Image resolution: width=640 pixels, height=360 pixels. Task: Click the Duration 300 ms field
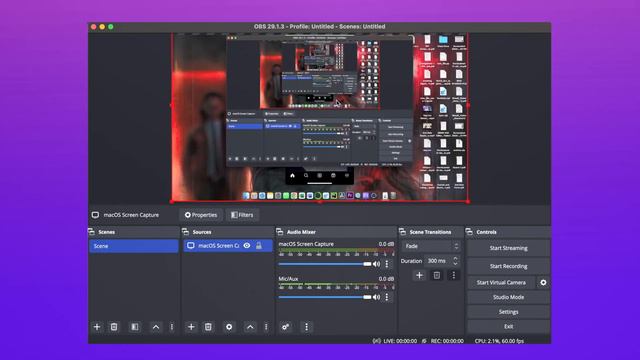[442, 261]
